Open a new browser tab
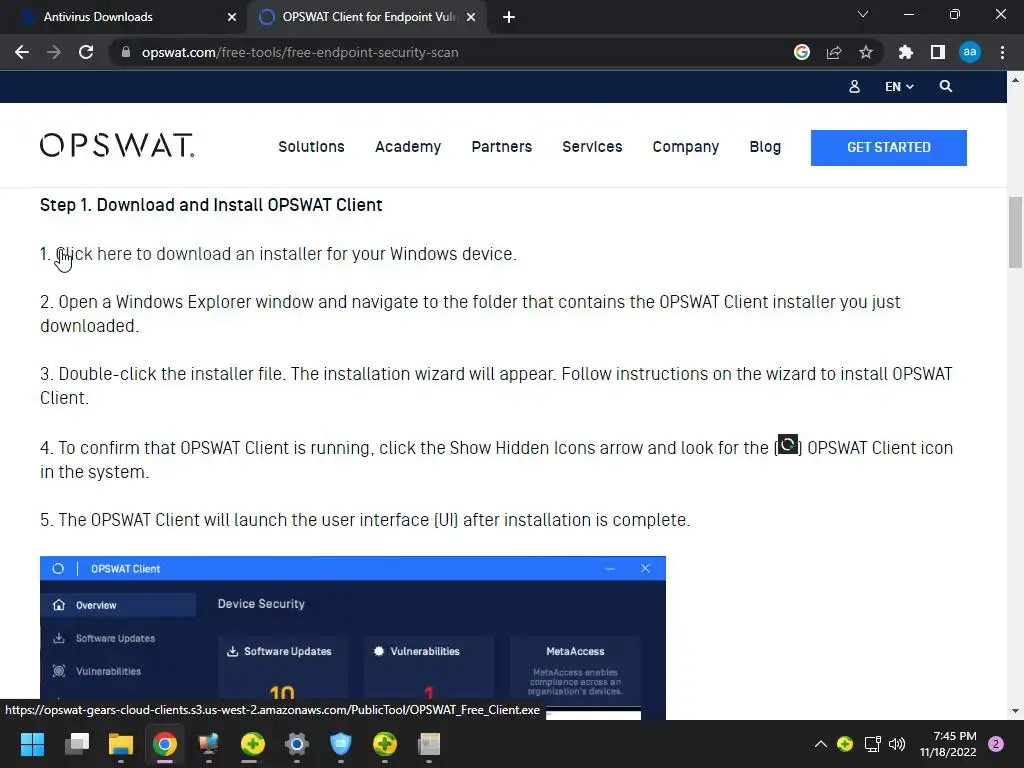Screen dimensions: 1024x768 tap(509, 17)
